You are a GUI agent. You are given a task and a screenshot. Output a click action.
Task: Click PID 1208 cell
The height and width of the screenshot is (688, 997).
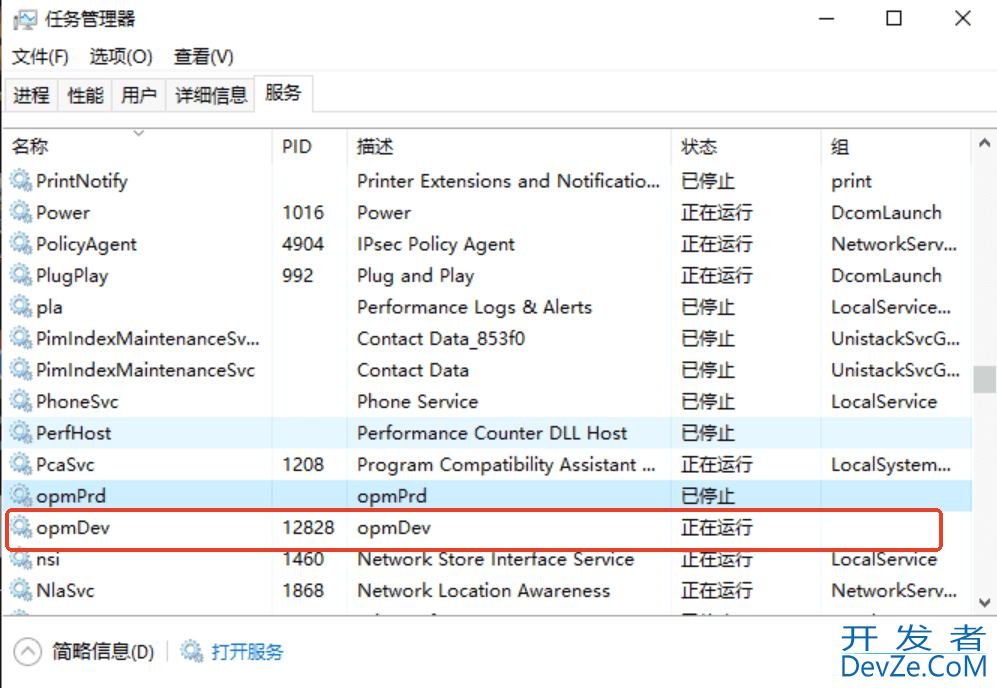point(303,465)
